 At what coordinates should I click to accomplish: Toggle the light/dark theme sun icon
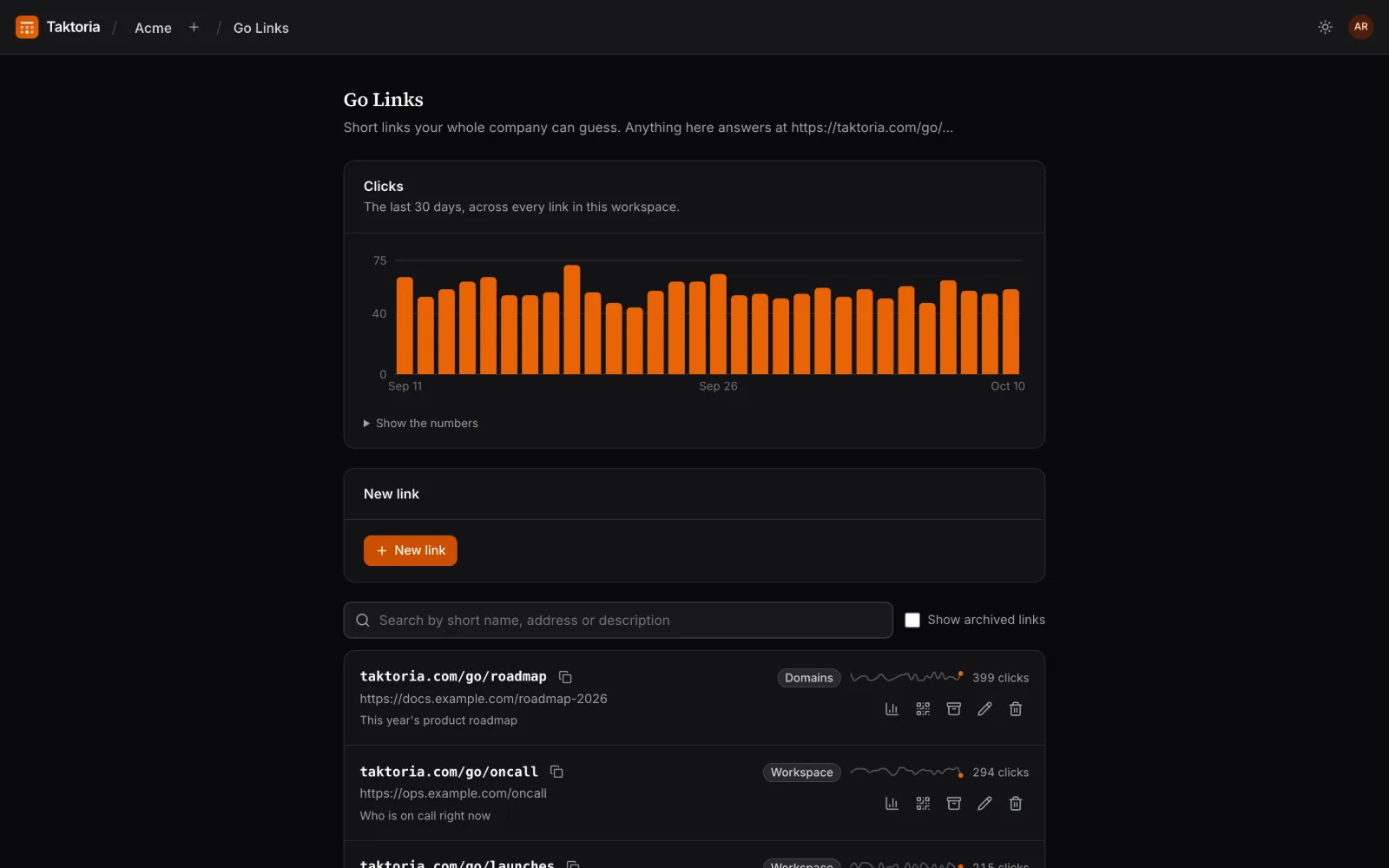(1325, 27)
